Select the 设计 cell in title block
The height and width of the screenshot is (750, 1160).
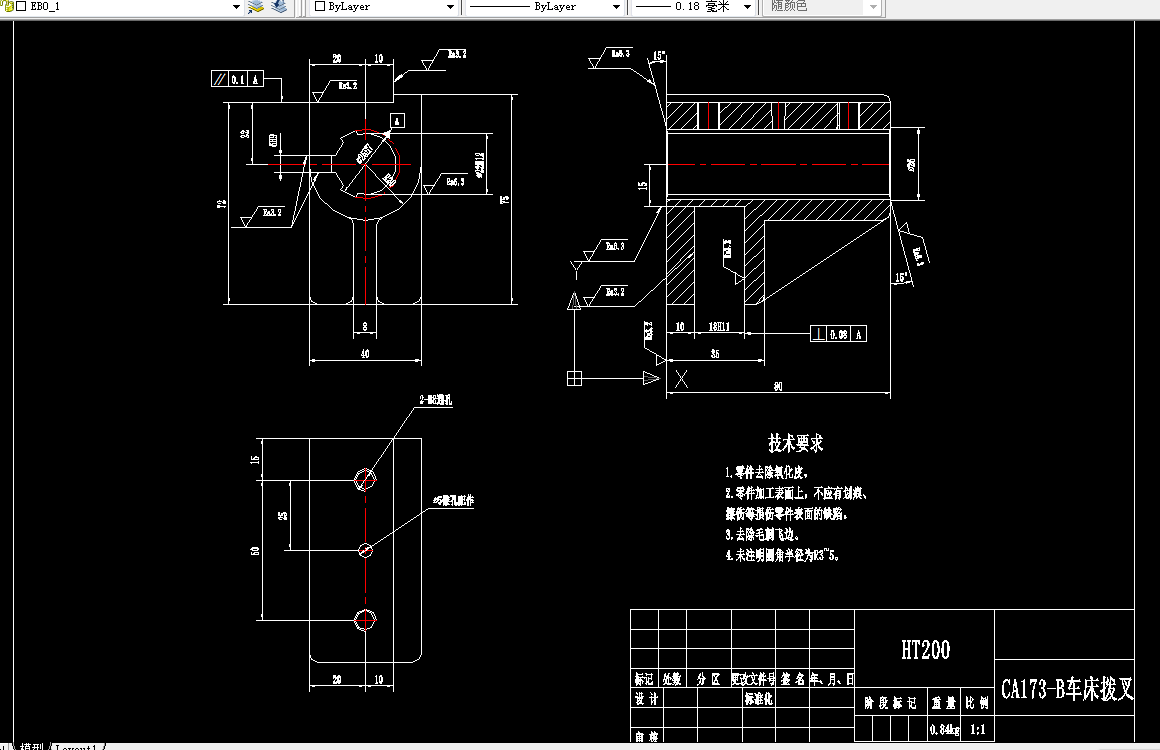point(647,699)
